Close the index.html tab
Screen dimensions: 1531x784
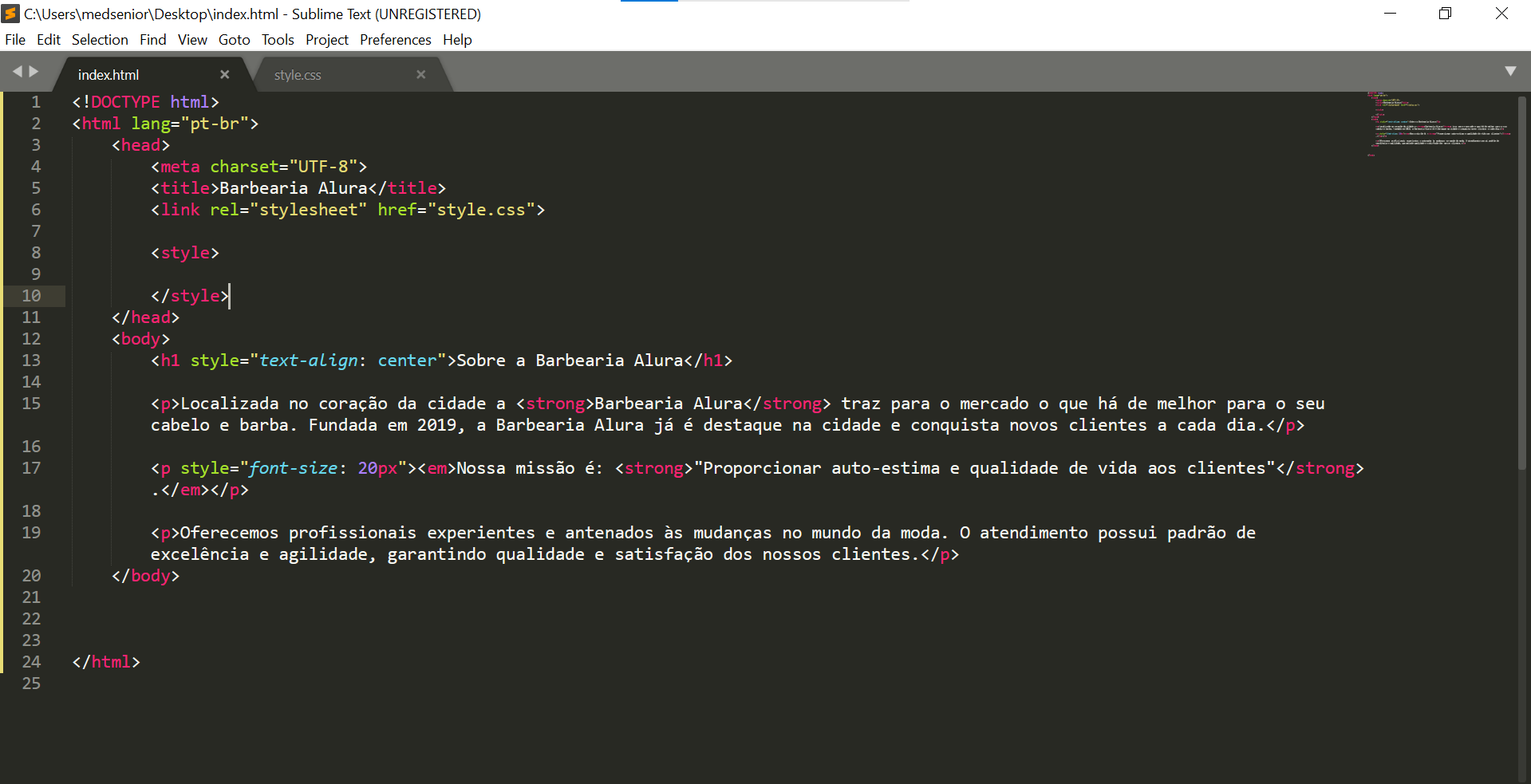point(225,74)
